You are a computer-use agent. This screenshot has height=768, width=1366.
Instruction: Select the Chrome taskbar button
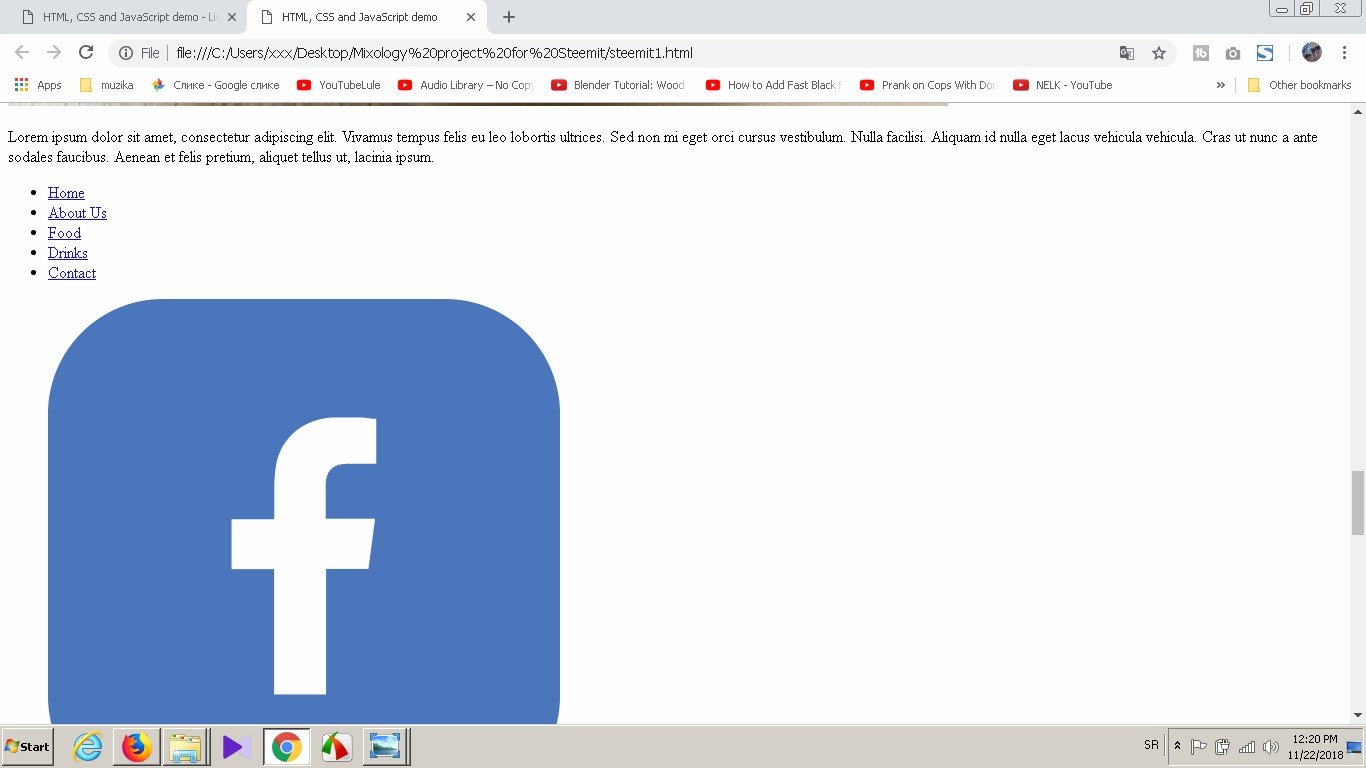(287, 747)
